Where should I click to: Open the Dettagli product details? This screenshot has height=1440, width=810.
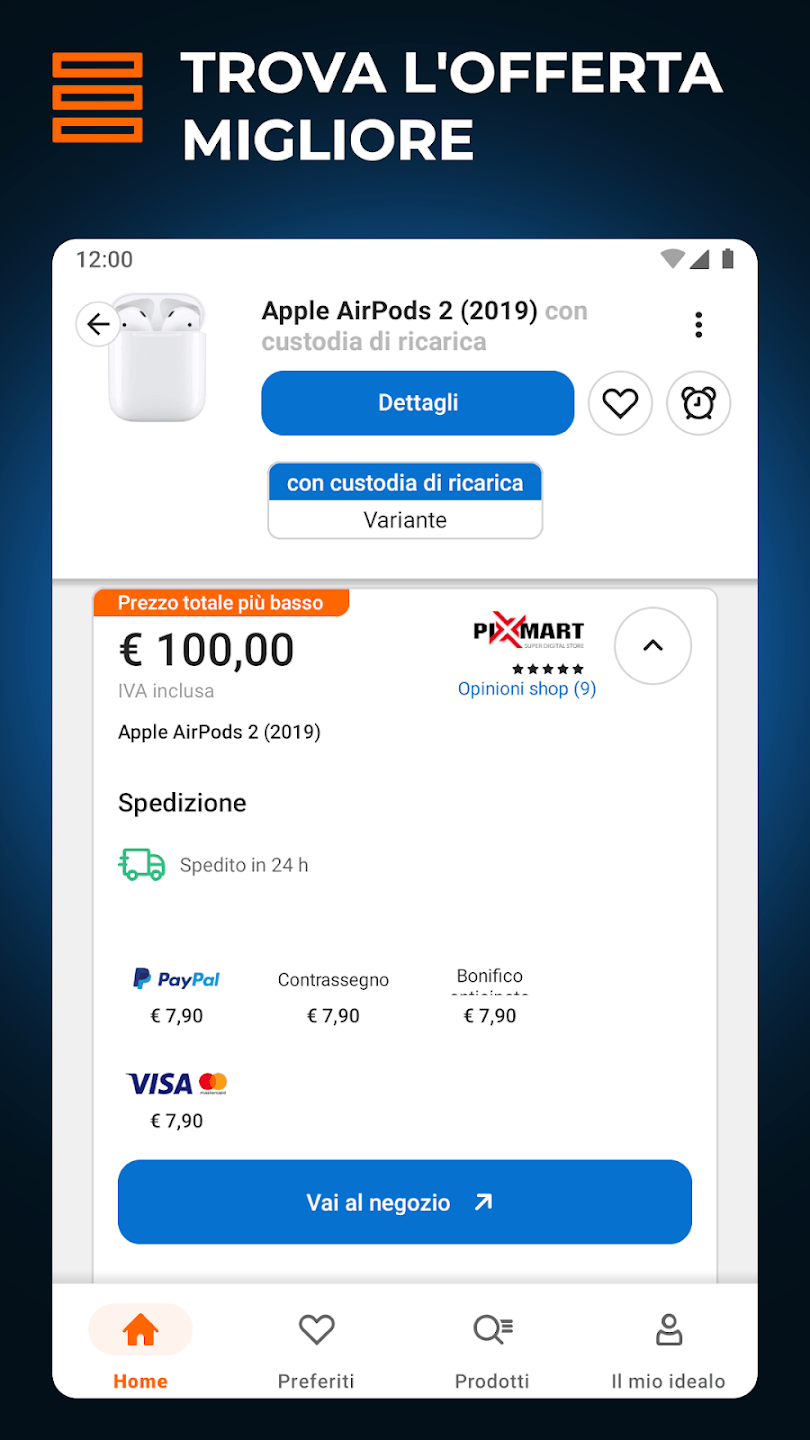(418, 403)
